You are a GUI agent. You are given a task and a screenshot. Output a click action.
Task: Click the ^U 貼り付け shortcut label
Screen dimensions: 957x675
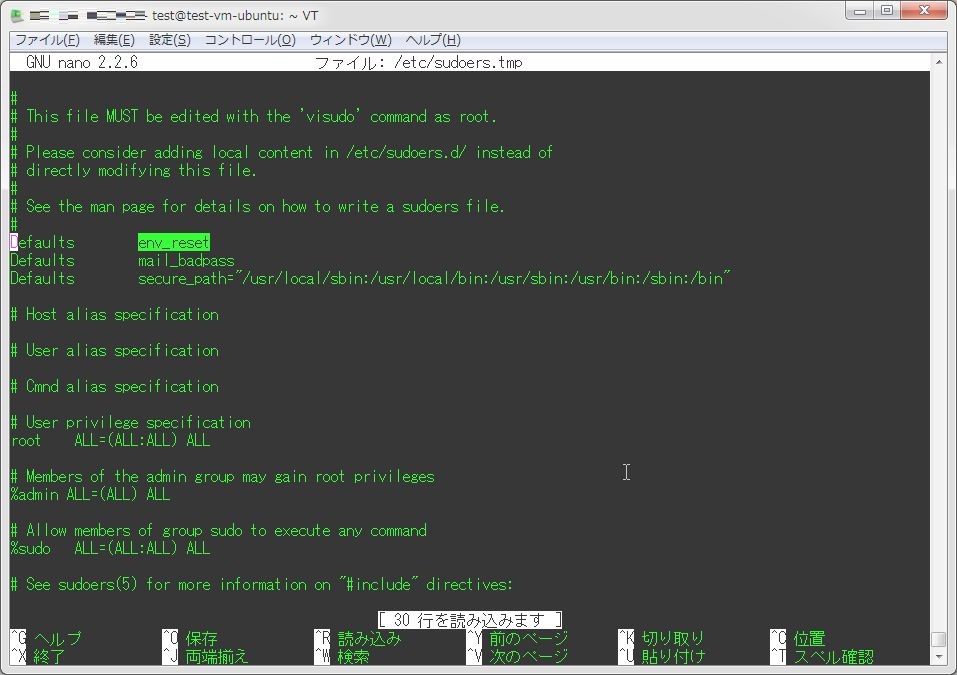point(662,657)
